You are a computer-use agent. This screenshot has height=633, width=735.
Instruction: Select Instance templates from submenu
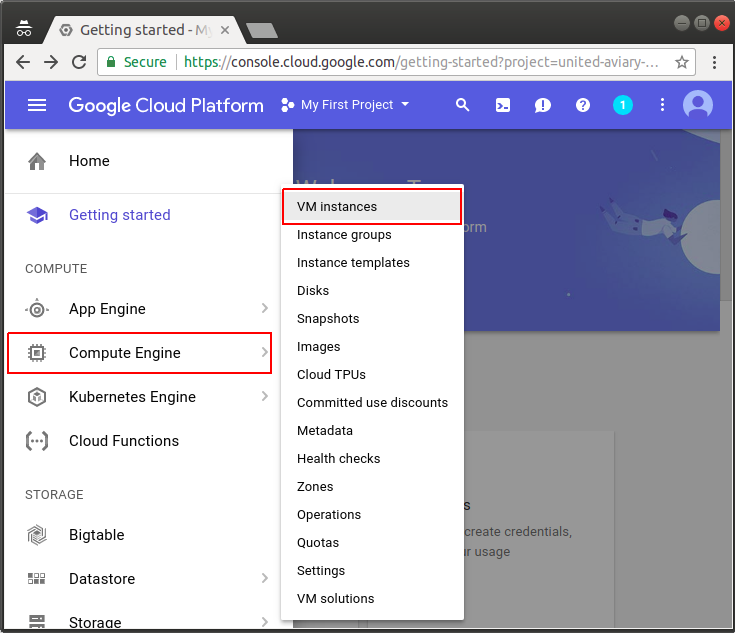tap(372, 263)
